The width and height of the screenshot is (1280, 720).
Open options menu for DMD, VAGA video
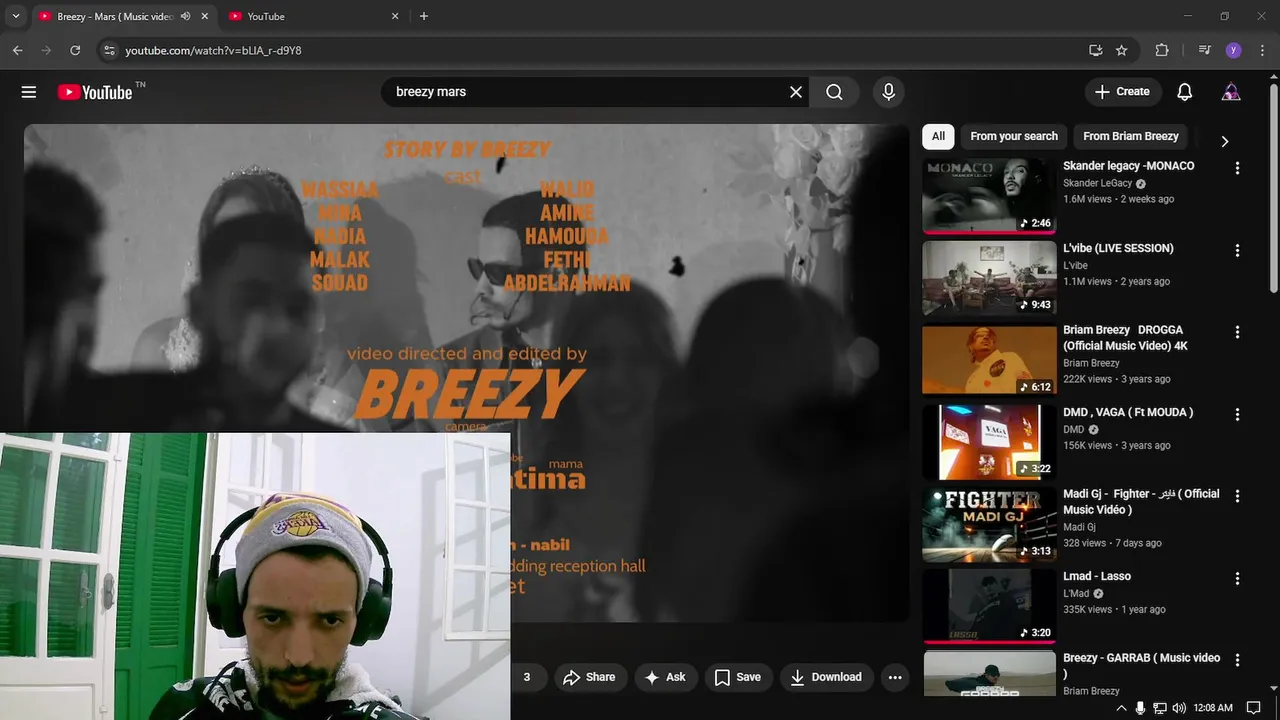tap(1237, 414)
